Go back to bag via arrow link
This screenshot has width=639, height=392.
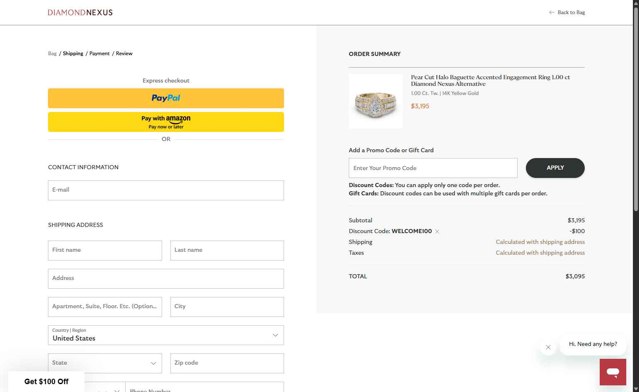pos(567,12)
